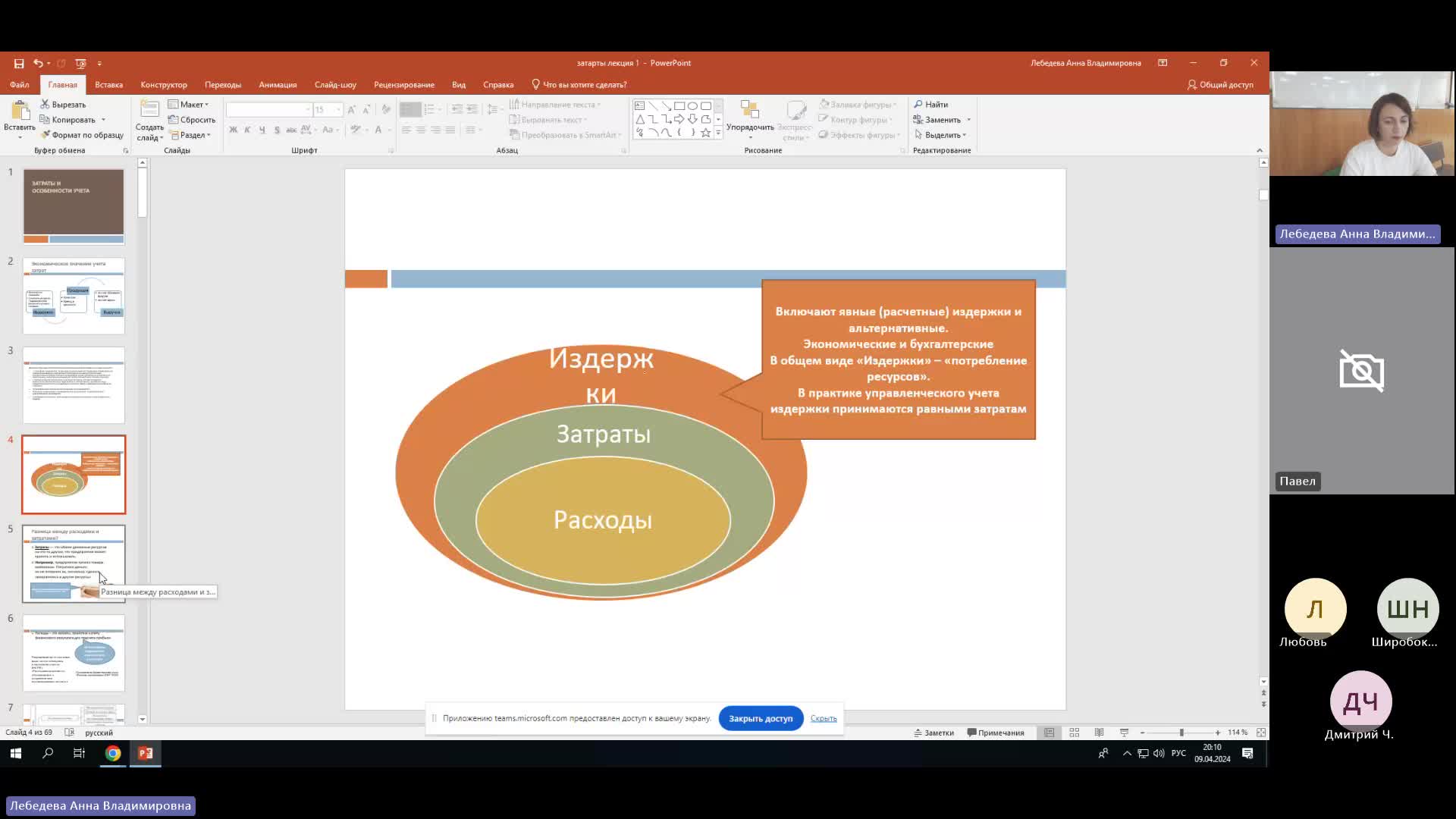Click the zoom out minus button
Viewport: 1456px width, 819px height.
pyautogui.click(x=1143, y=733)
